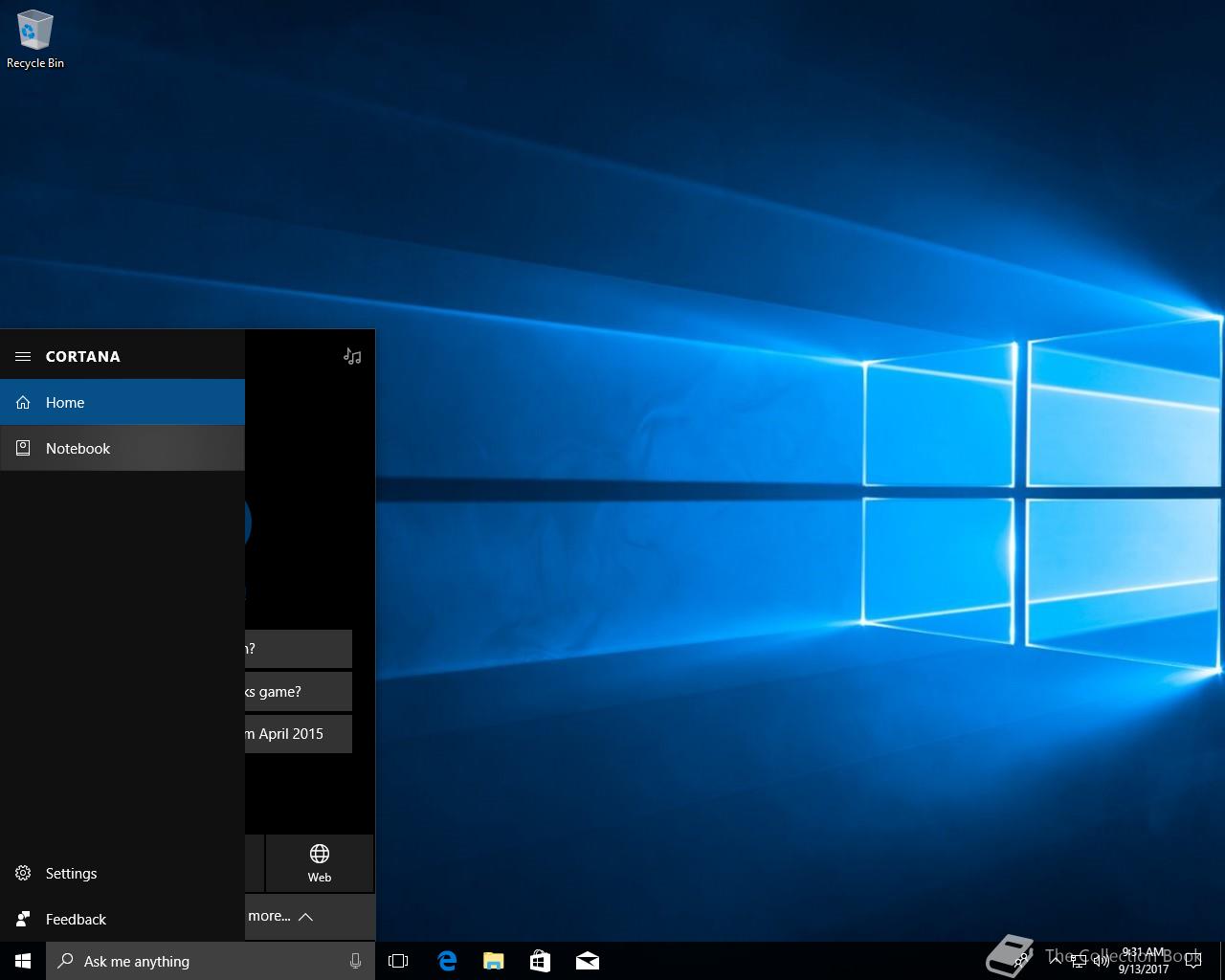Expand the more filters chevron
Screen dimensions: 1225x980
click(306, 917)
